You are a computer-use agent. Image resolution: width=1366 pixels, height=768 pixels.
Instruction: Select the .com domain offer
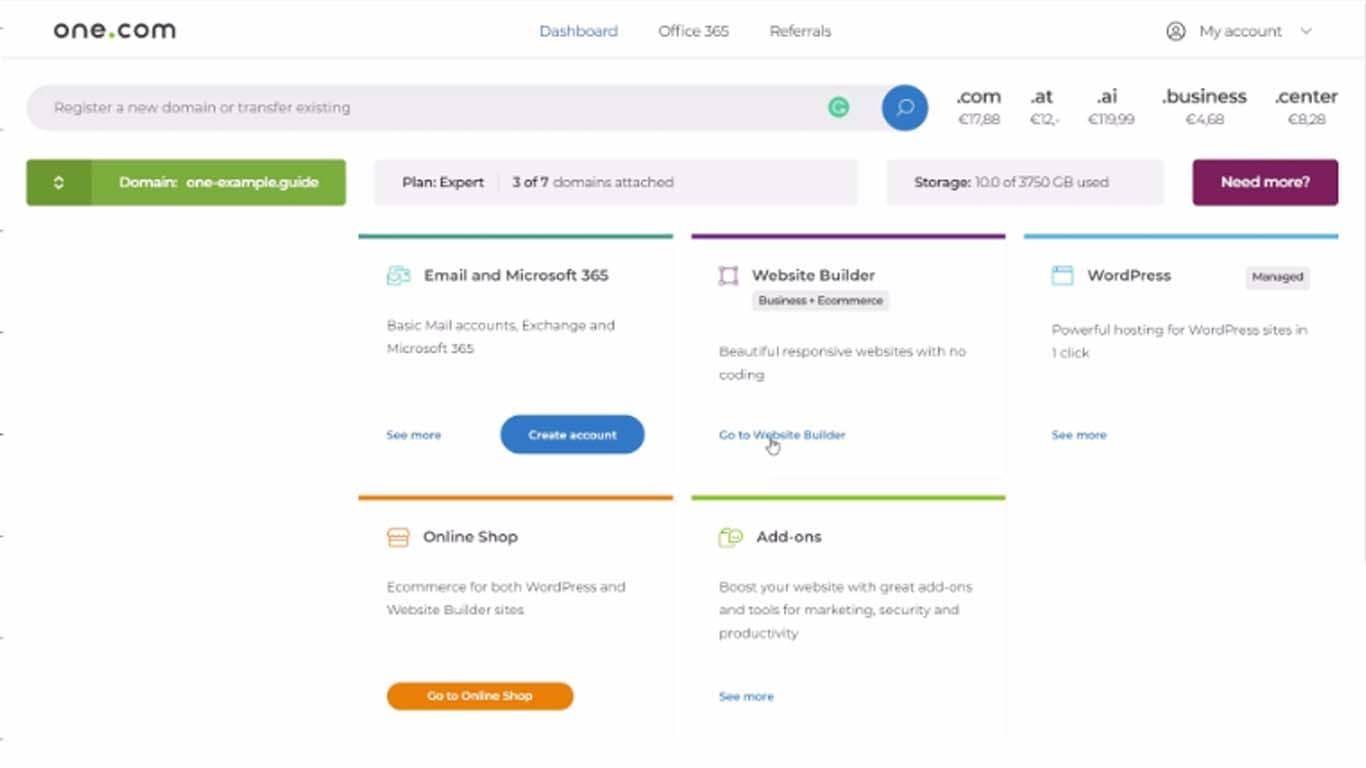978,107
